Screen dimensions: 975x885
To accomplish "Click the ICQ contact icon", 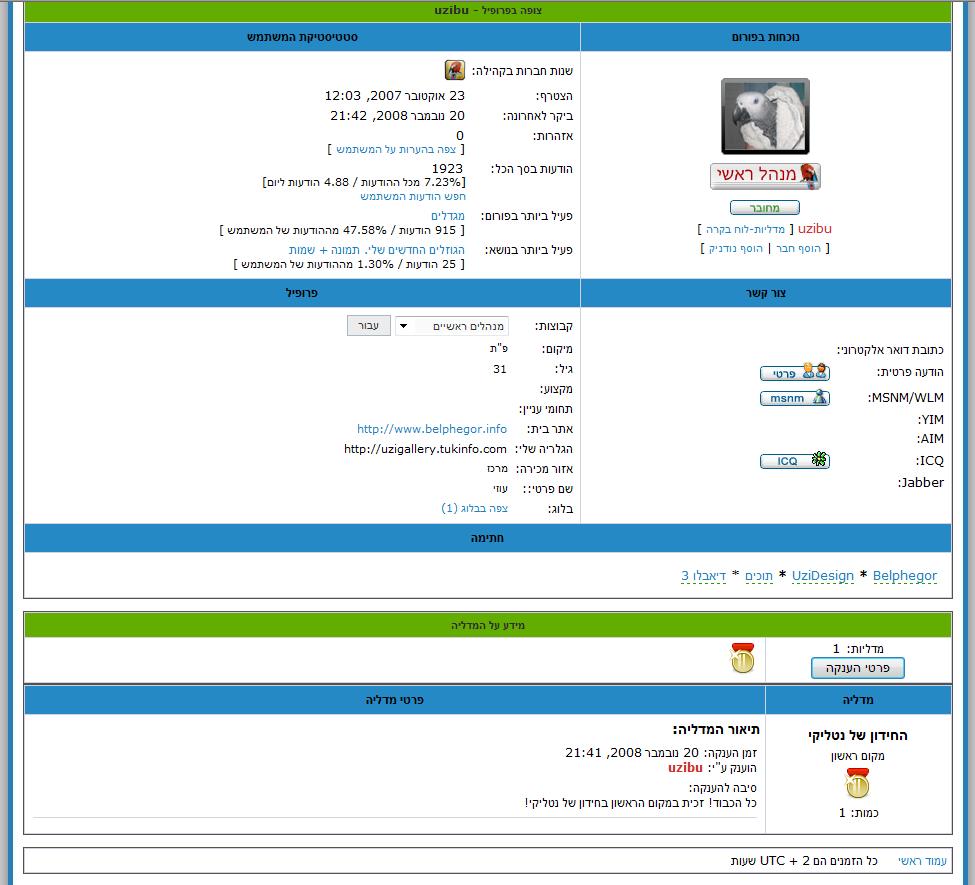I will [x=794, y=461].
